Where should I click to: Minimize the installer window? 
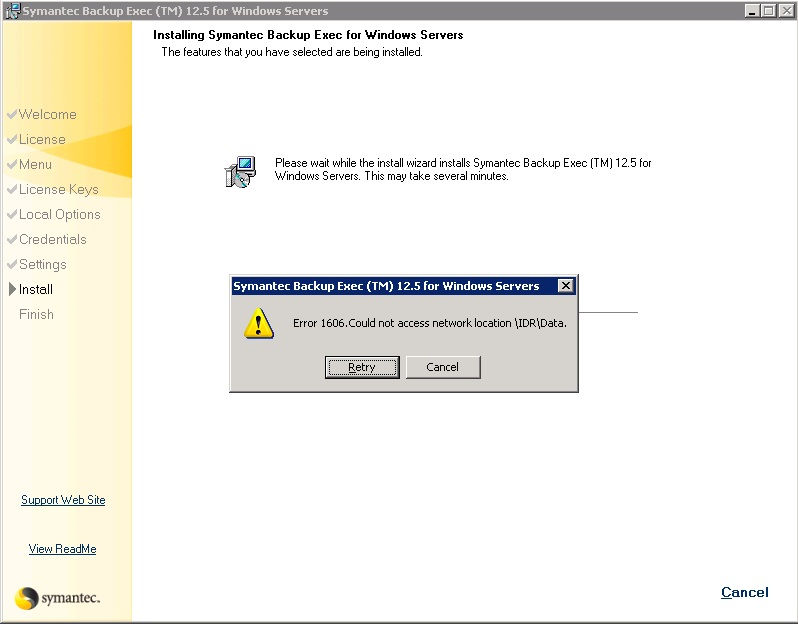[x=752, y=10]
